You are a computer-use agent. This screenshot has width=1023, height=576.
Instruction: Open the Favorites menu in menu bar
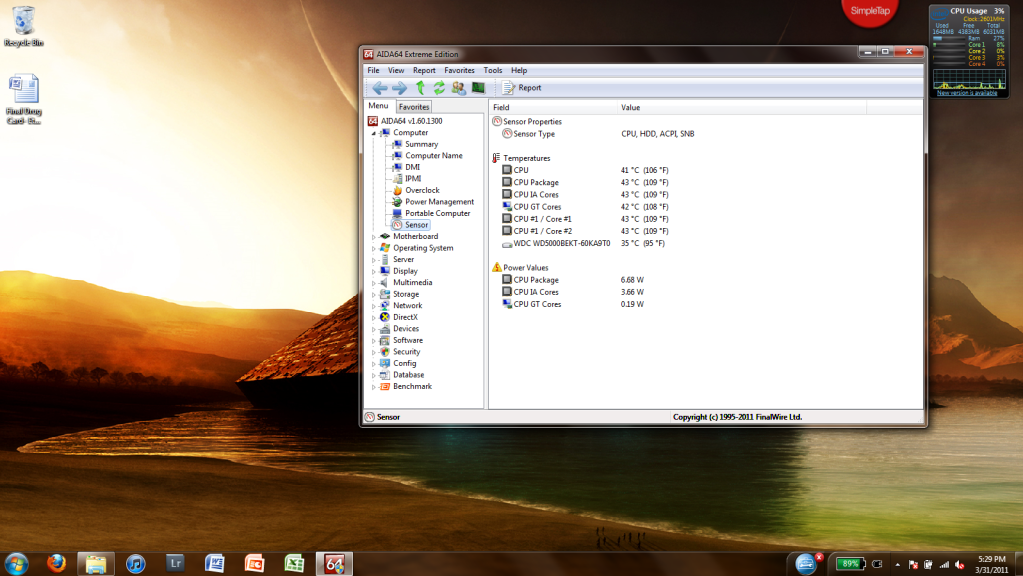(x=459, y=70)
